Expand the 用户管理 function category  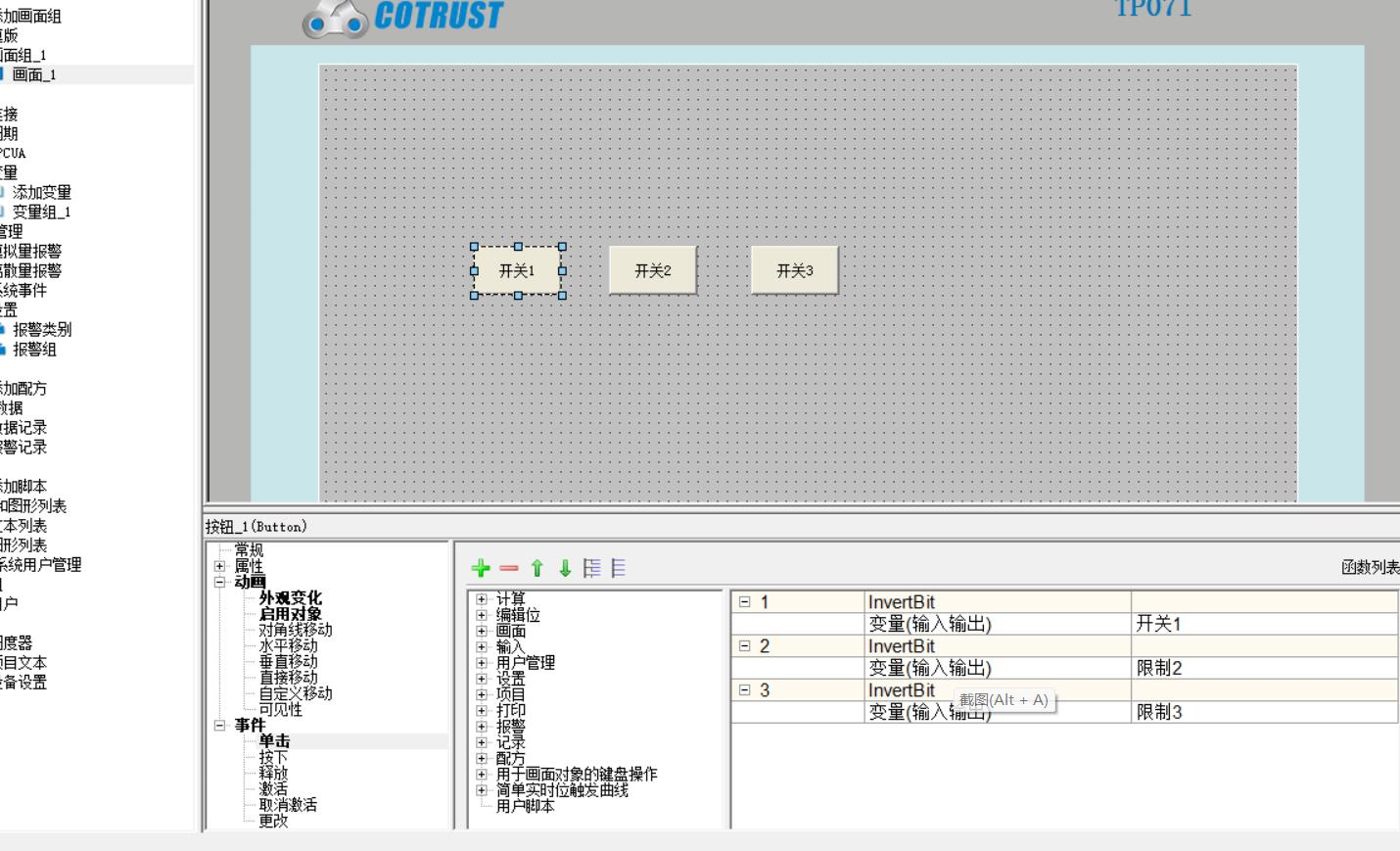click(x=482, y=663)
